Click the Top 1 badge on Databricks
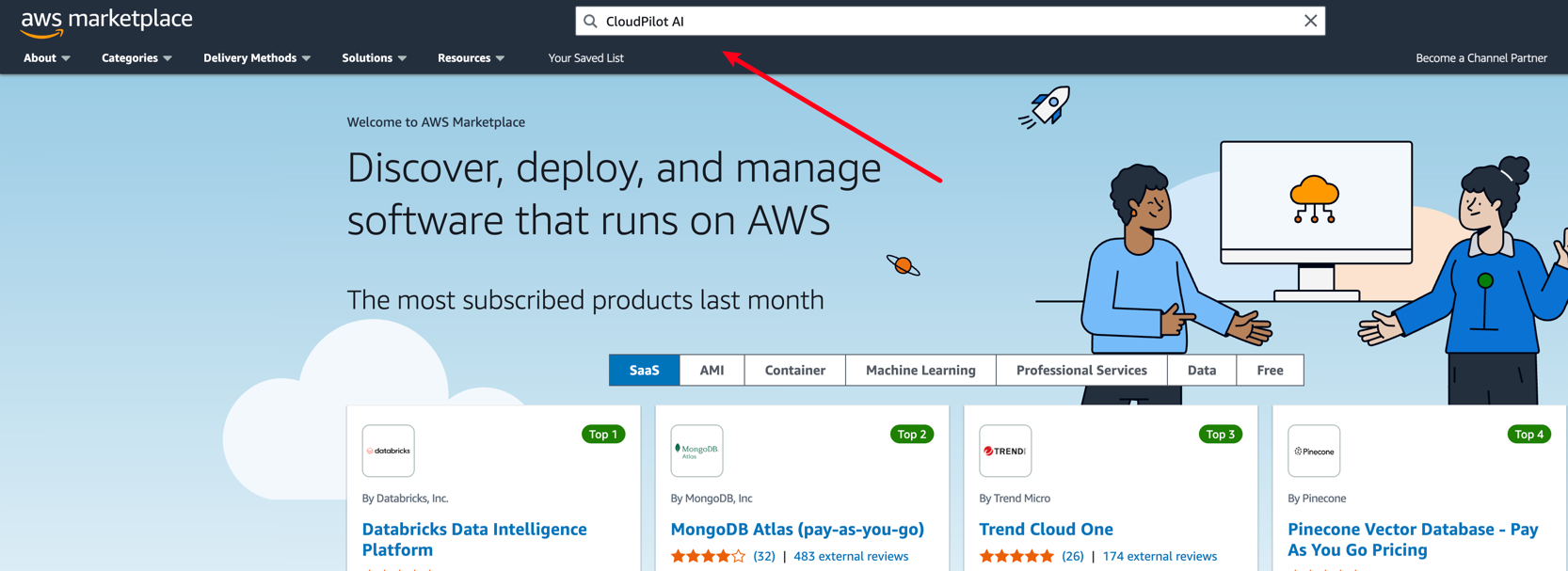Screen dimensions: 1568x571 [x=603, y=434]
